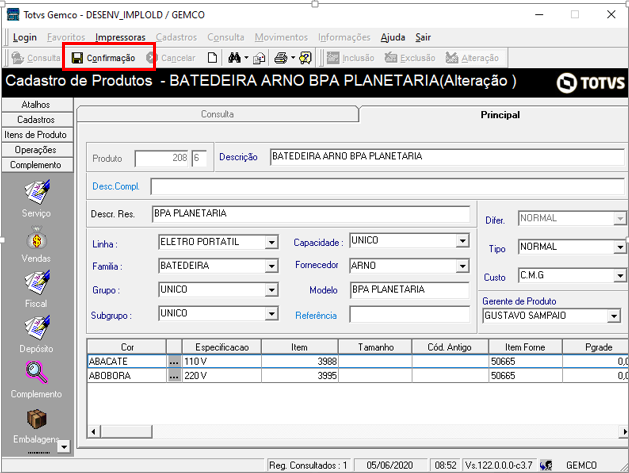
Task: Click the Inclusão toolbar button
Action: [350, 58]
